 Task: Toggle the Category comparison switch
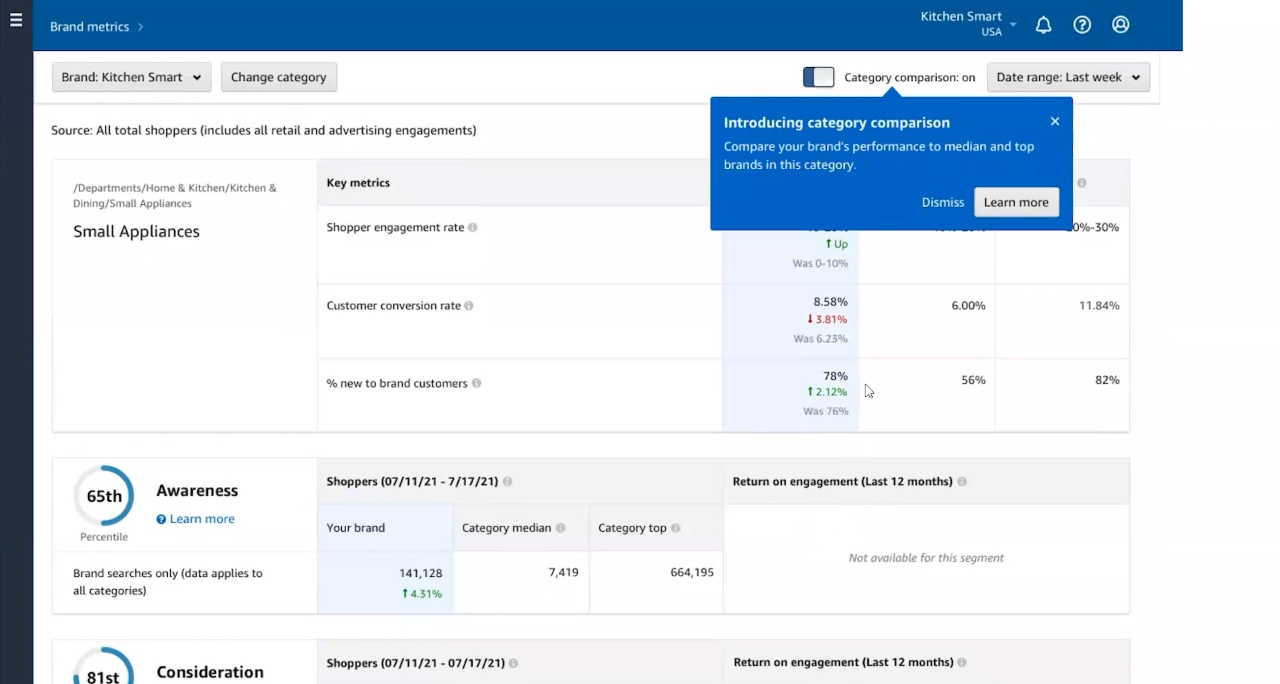(x=818, y=77)
